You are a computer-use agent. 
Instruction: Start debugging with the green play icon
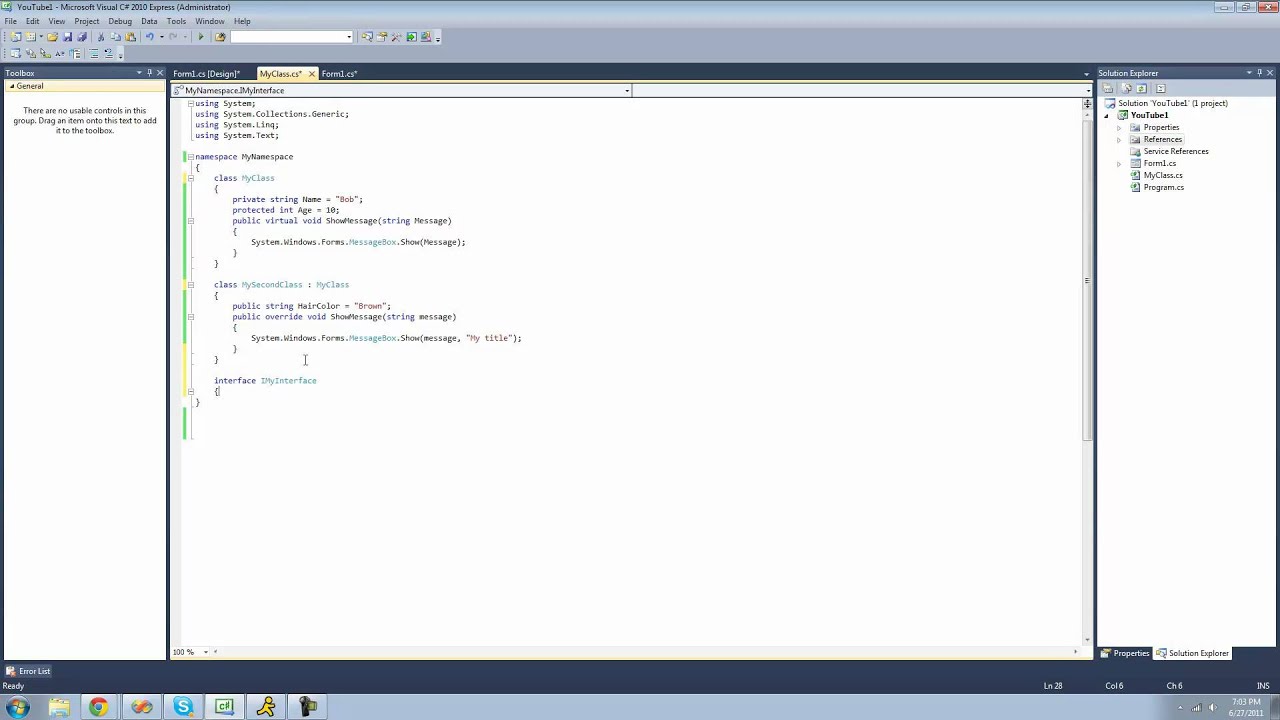(201, 37)
